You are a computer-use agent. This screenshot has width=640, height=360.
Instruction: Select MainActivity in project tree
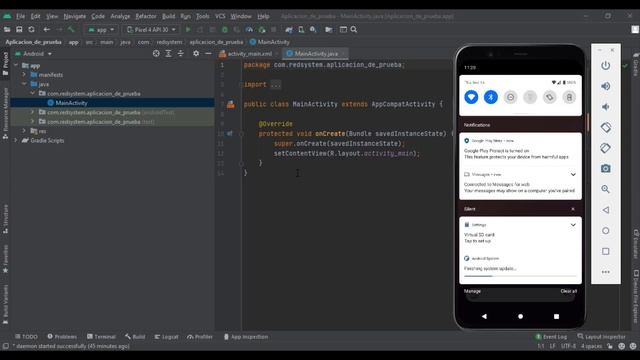pos(112,103)
